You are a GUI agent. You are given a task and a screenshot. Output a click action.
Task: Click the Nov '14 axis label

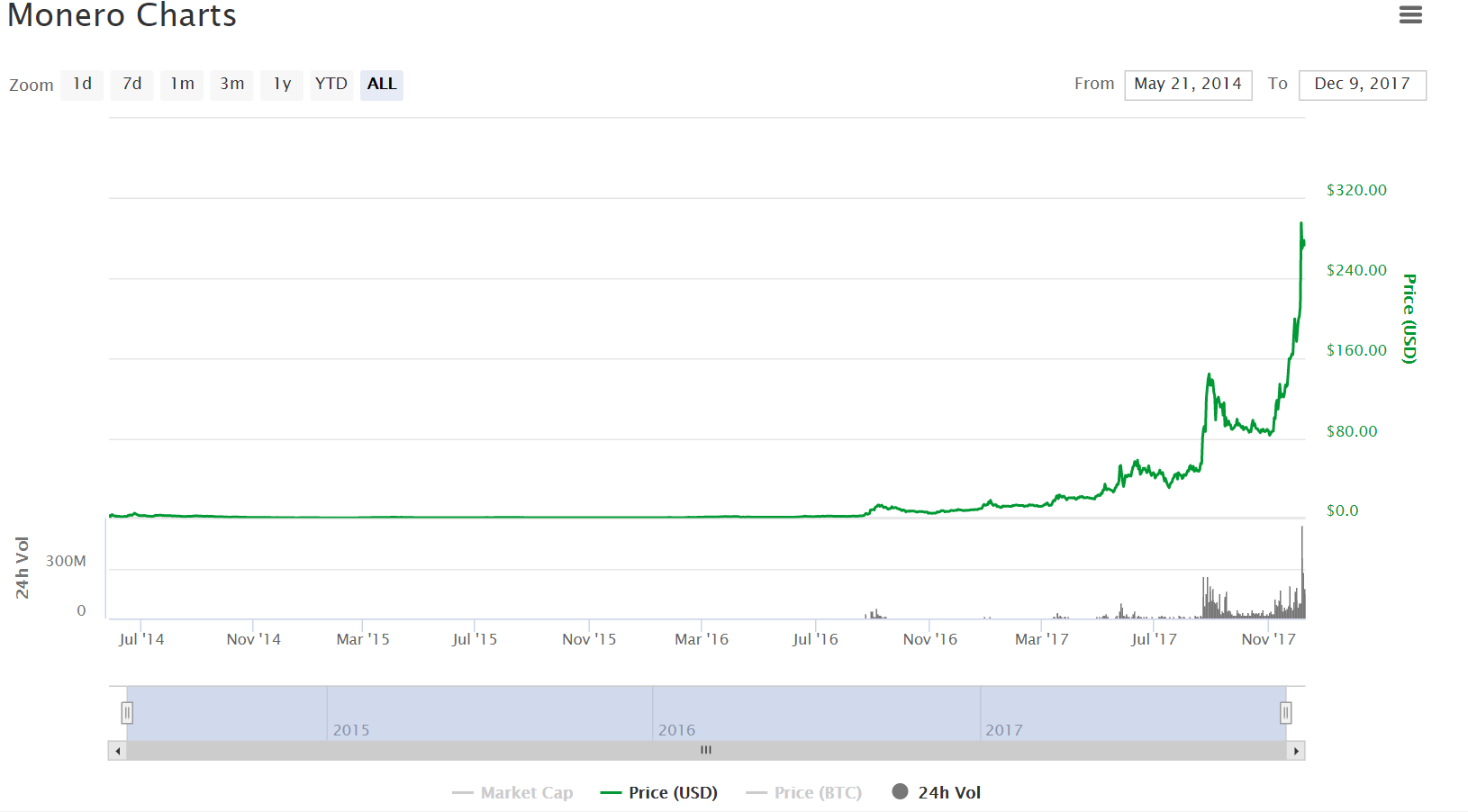click(x=254, y=639)
